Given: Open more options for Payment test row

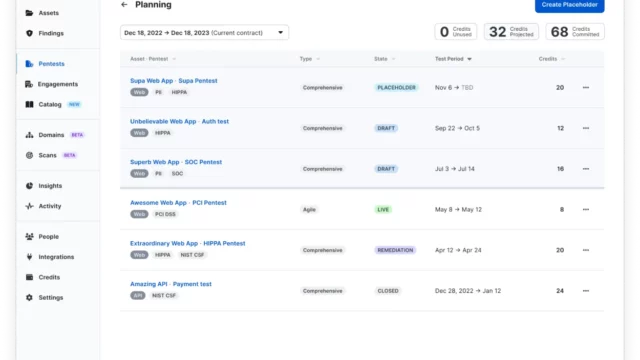Looking at the screenshot, I should 586,291.
